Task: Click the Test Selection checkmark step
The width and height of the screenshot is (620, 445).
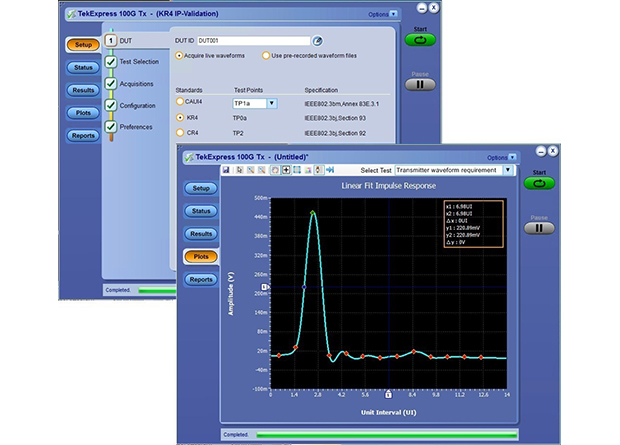Action: coord(111,62)
